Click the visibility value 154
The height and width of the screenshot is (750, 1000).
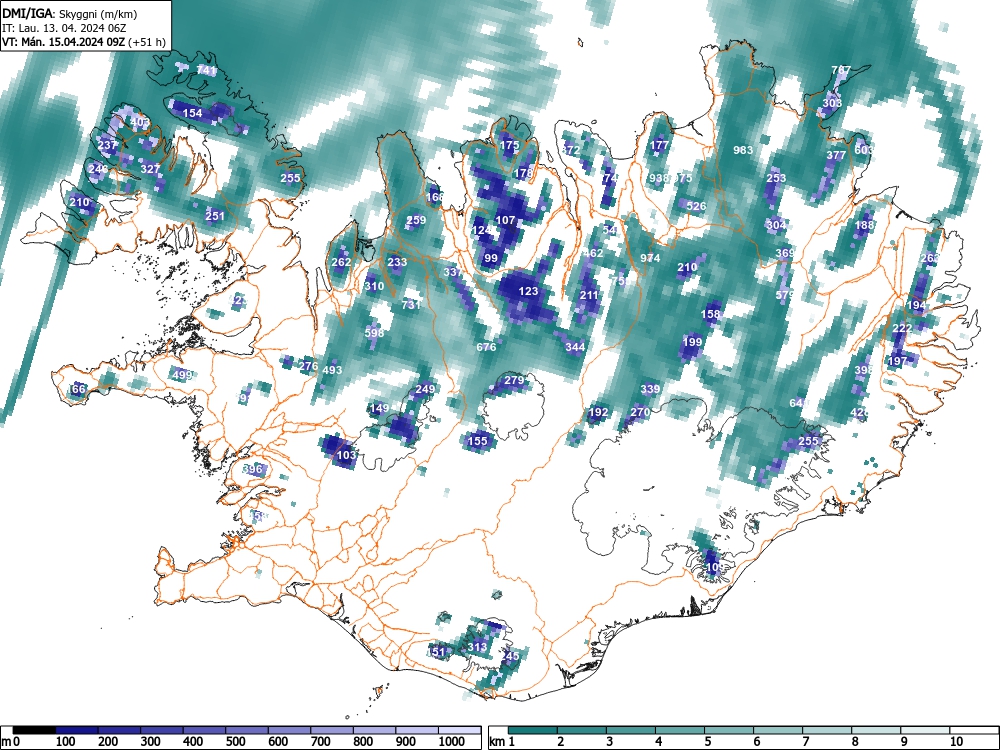point(193,113)
